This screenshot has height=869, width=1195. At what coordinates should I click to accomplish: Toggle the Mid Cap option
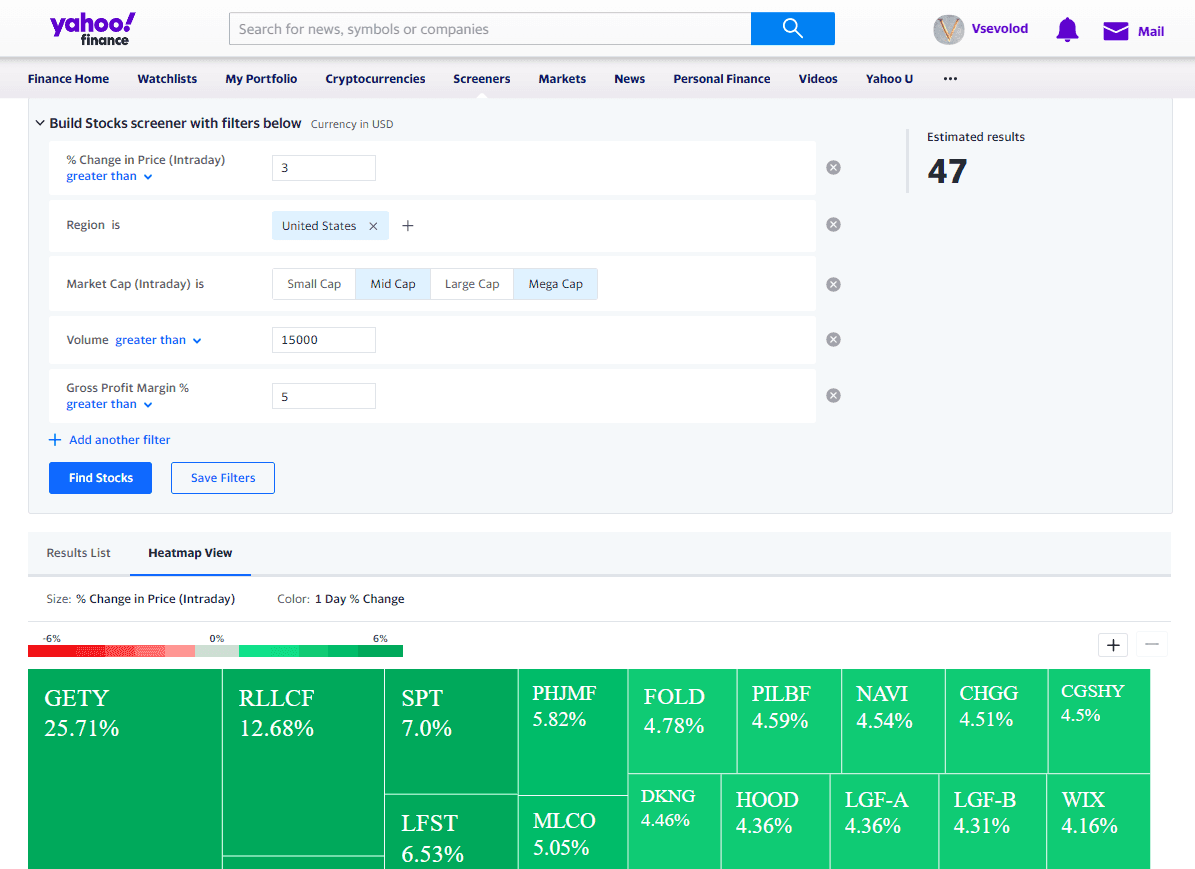pyautogui.click(x=393, y=284)
